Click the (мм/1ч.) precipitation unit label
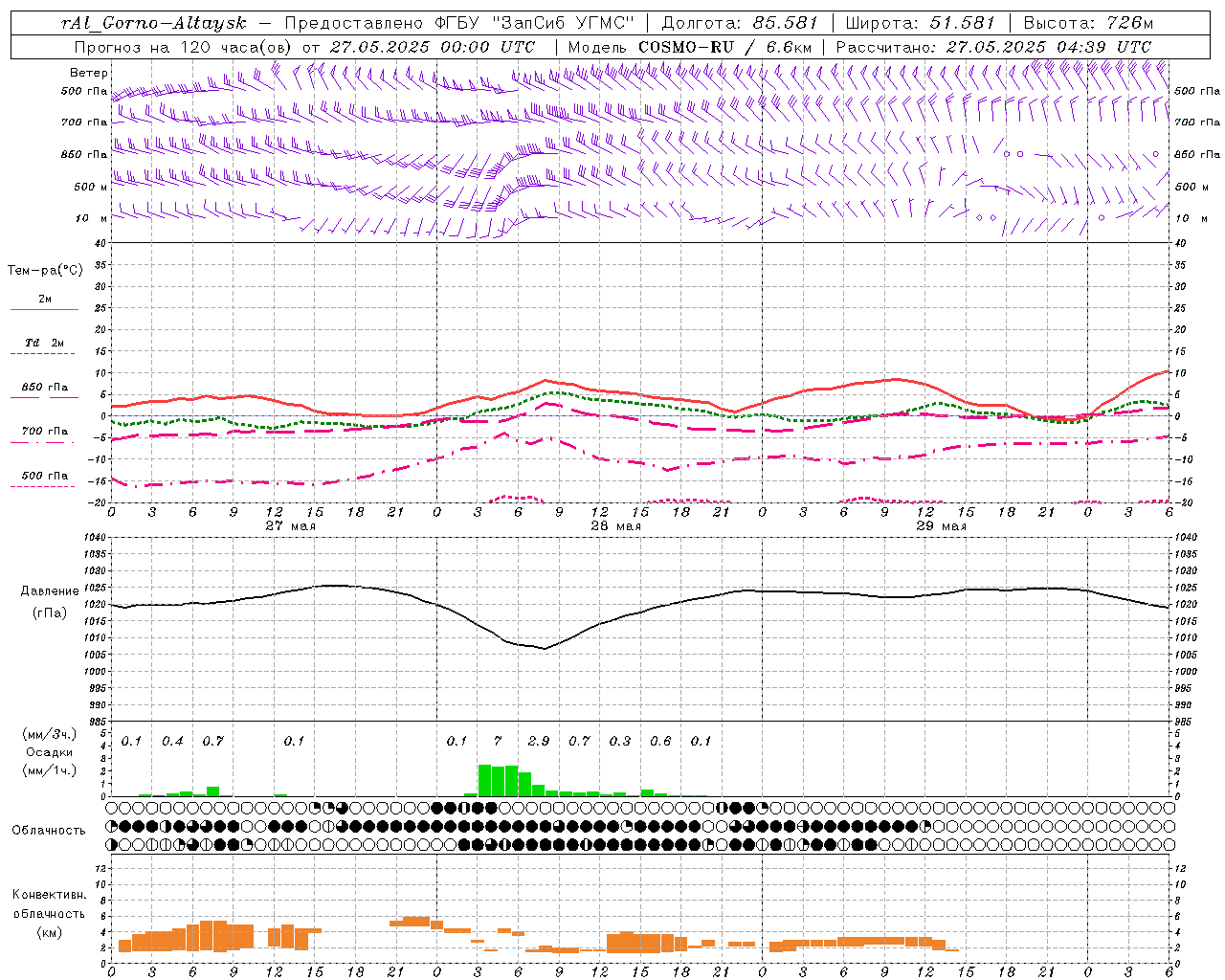Viewport: 1225px width, 980px height. tap(50, 770)
